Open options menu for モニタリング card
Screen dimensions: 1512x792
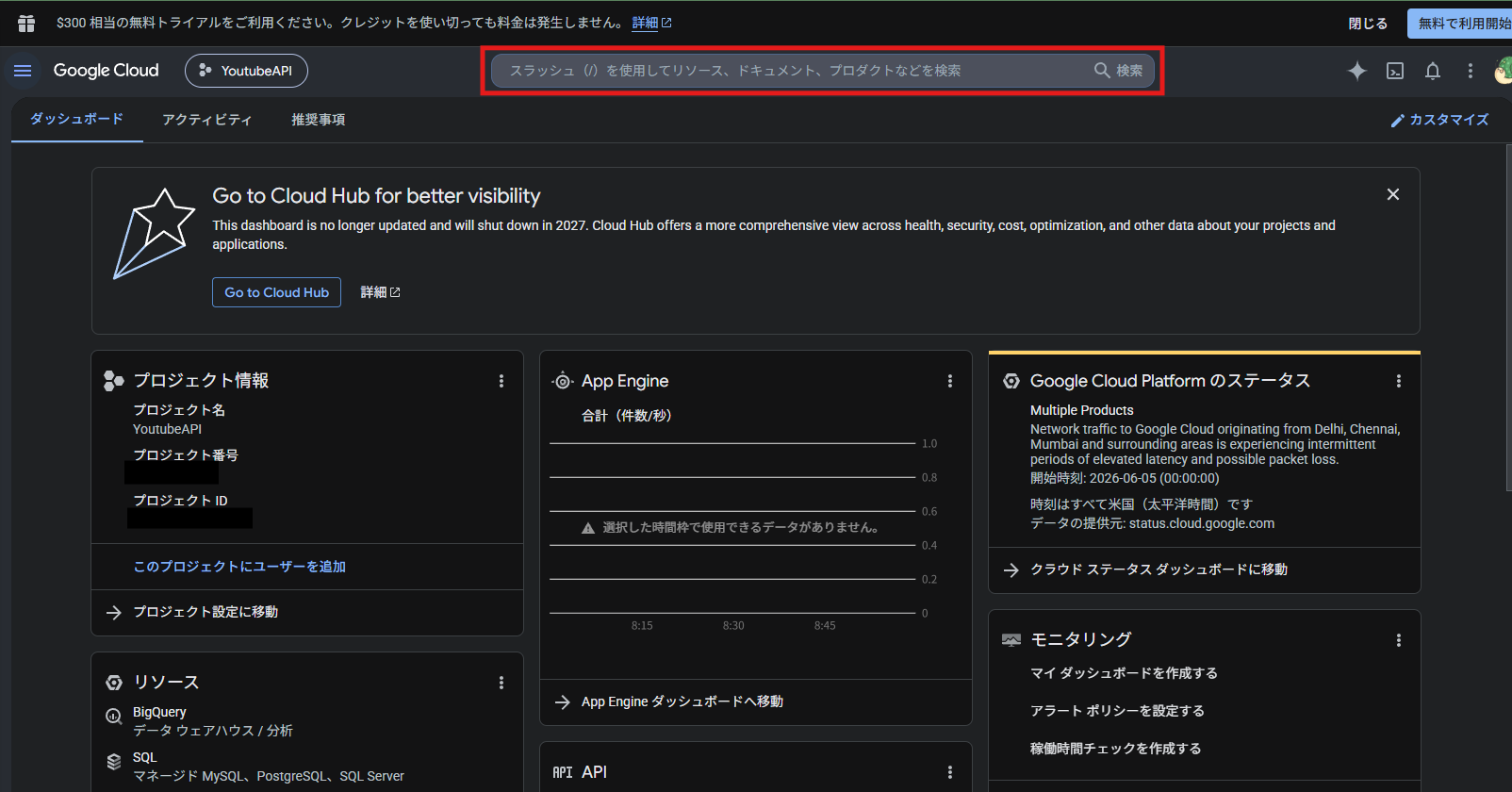(1399, 640)
